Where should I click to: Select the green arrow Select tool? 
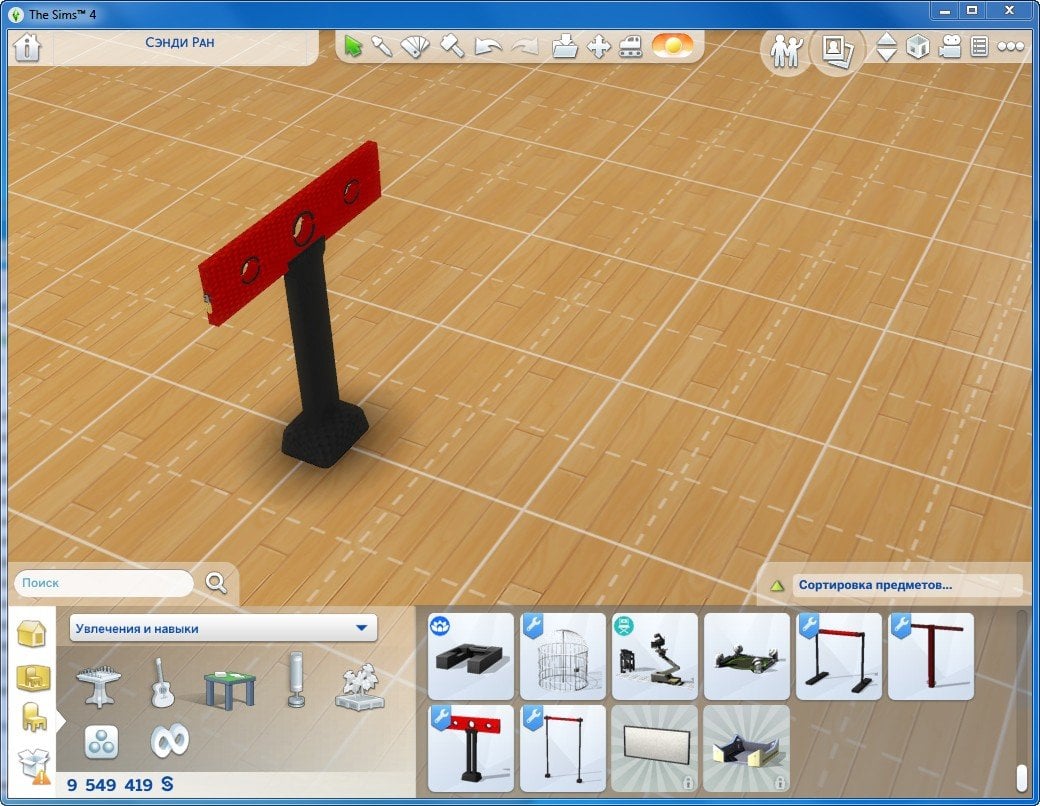(354, 46)
